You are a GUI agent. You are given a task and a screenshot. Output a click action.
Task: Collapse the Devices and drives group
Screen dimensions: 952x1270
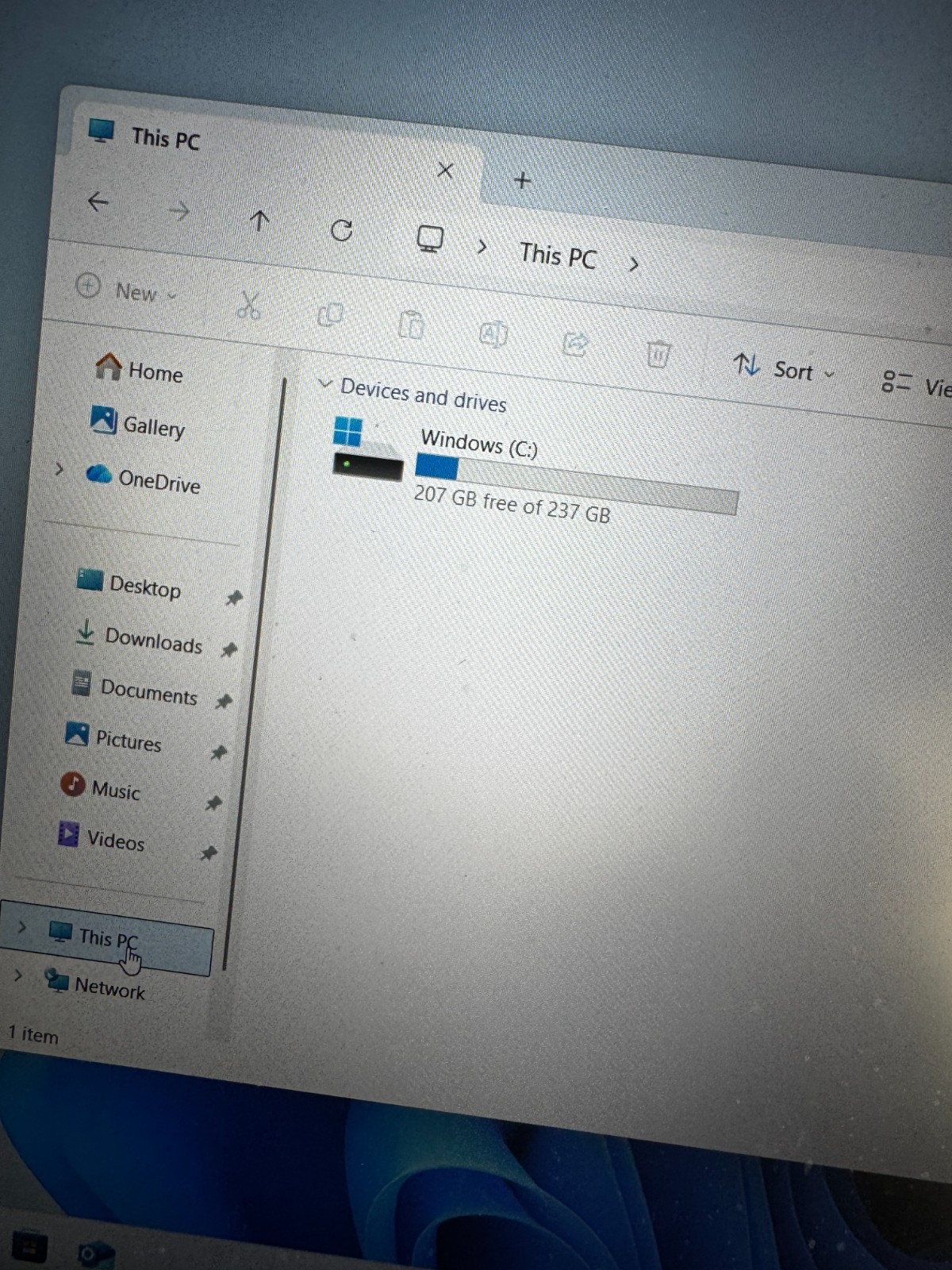(x=324, y=383)
